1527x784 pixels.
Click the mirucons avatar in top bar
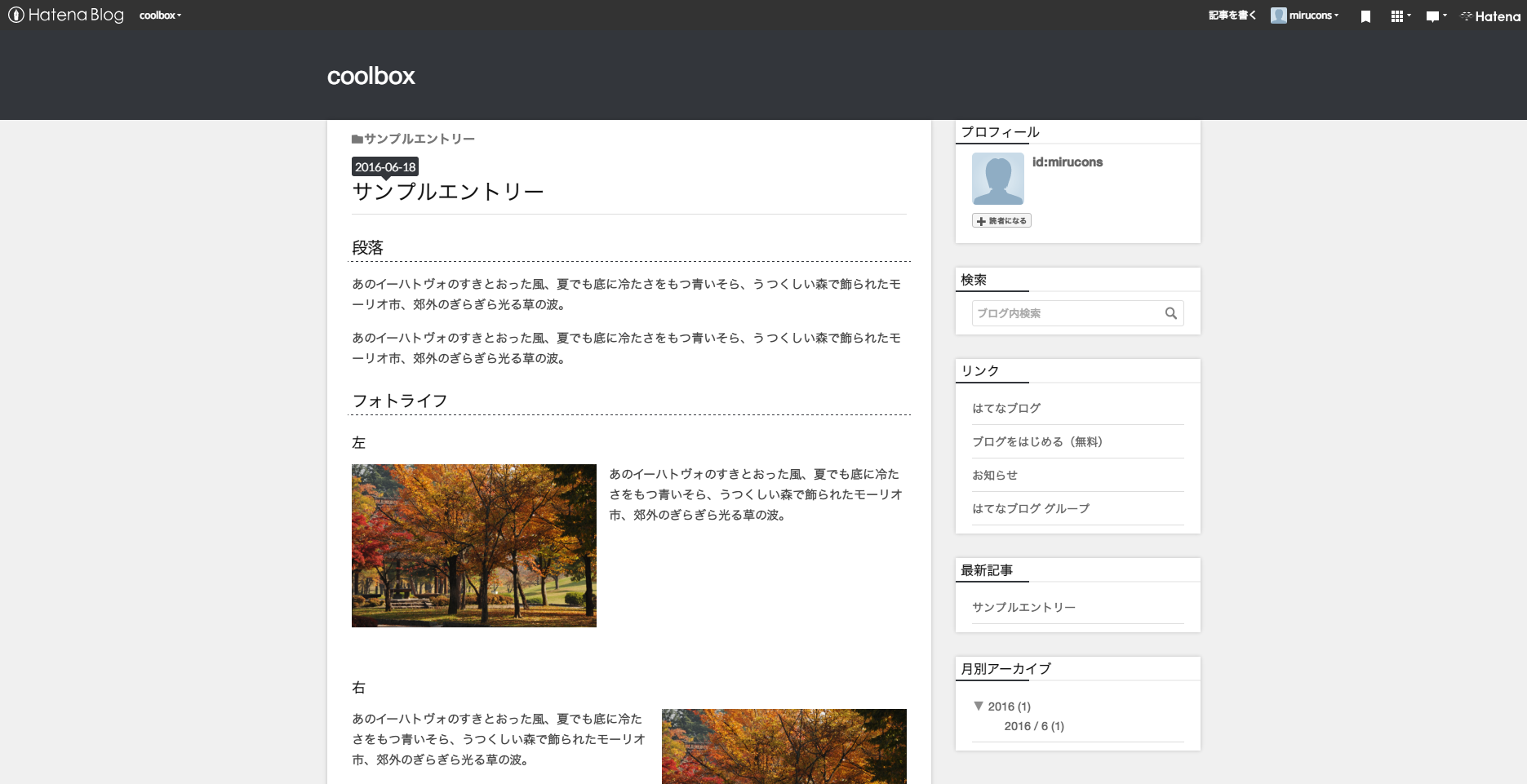tap(1279, 16)
